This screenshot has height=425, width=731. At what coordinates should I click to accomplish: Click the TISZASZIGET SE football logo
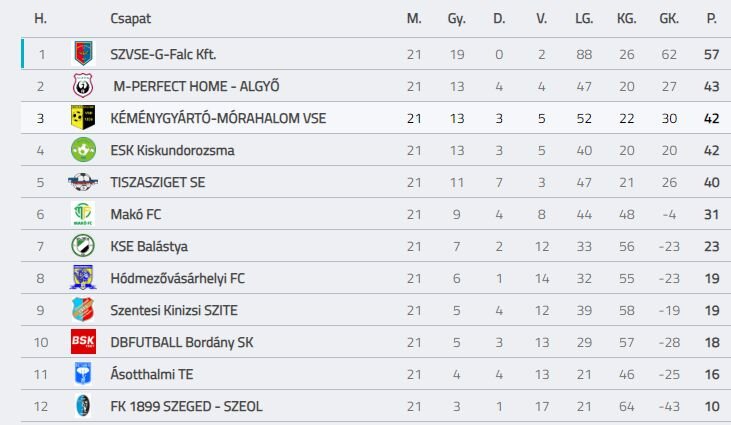[83, 182]
